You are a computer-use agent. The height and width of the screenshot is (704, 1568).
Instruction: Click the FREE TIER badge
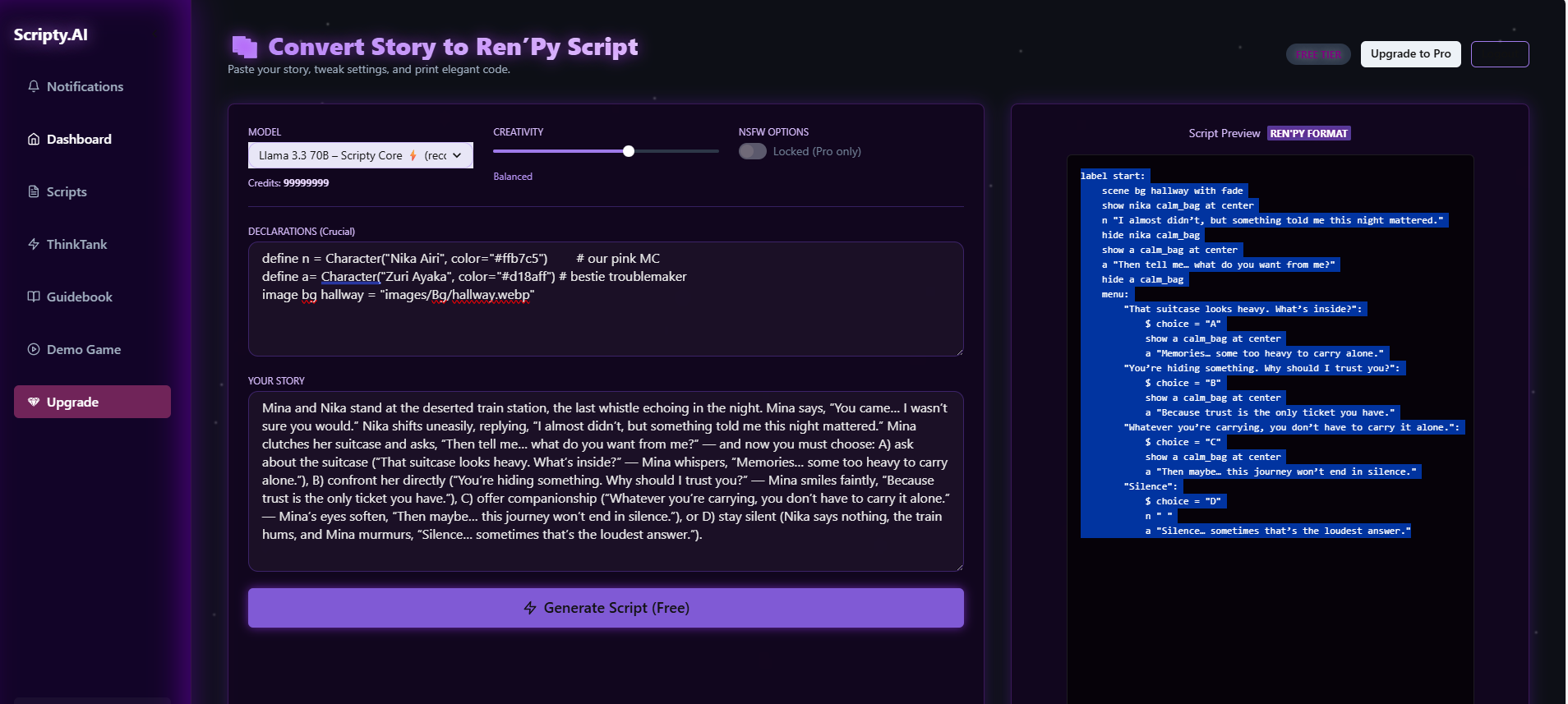[x=1317, y=54]
